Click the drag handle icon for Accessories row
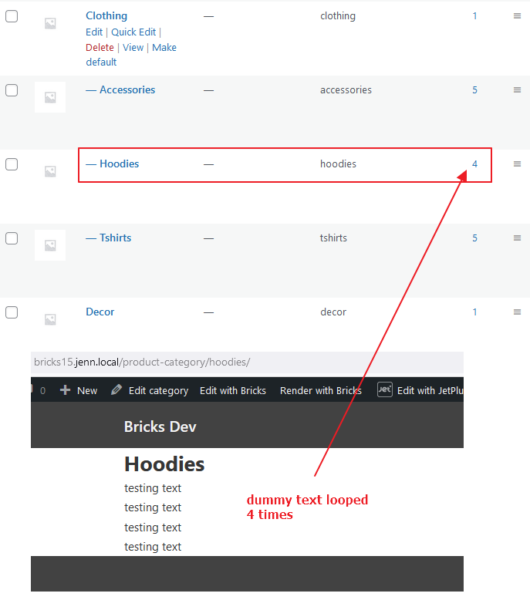530x600 pixels. [517, 90]
